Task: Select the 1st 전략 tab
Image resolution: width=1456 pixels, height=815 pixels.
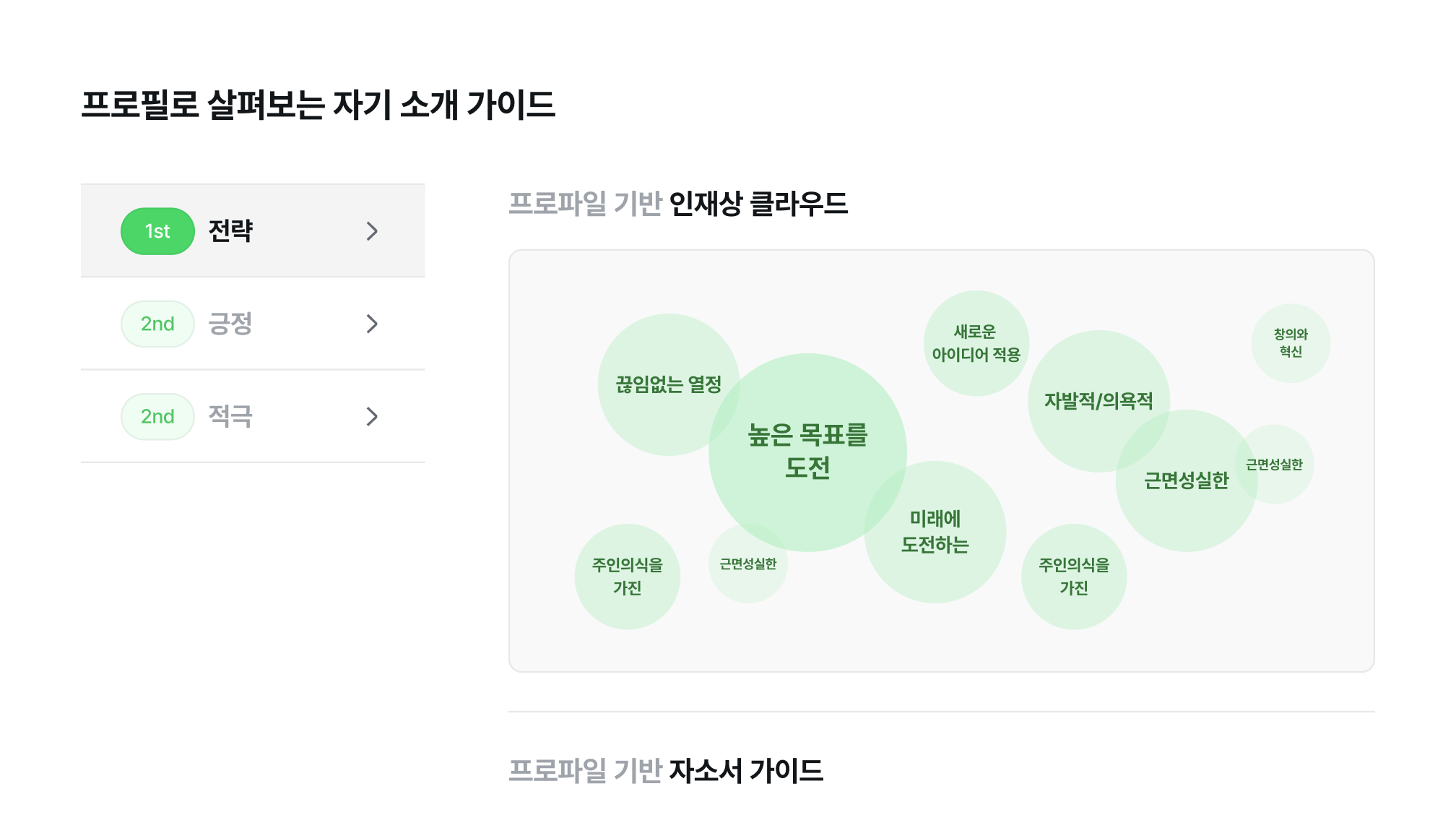Action: 254,230
